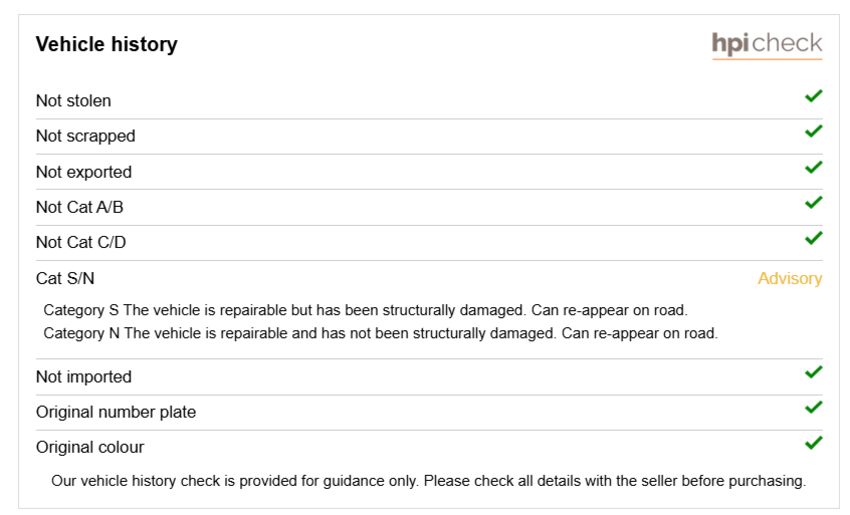Viewport: 850px width, 515px height.
Task: Click the Category N description line
Action: 381,333
